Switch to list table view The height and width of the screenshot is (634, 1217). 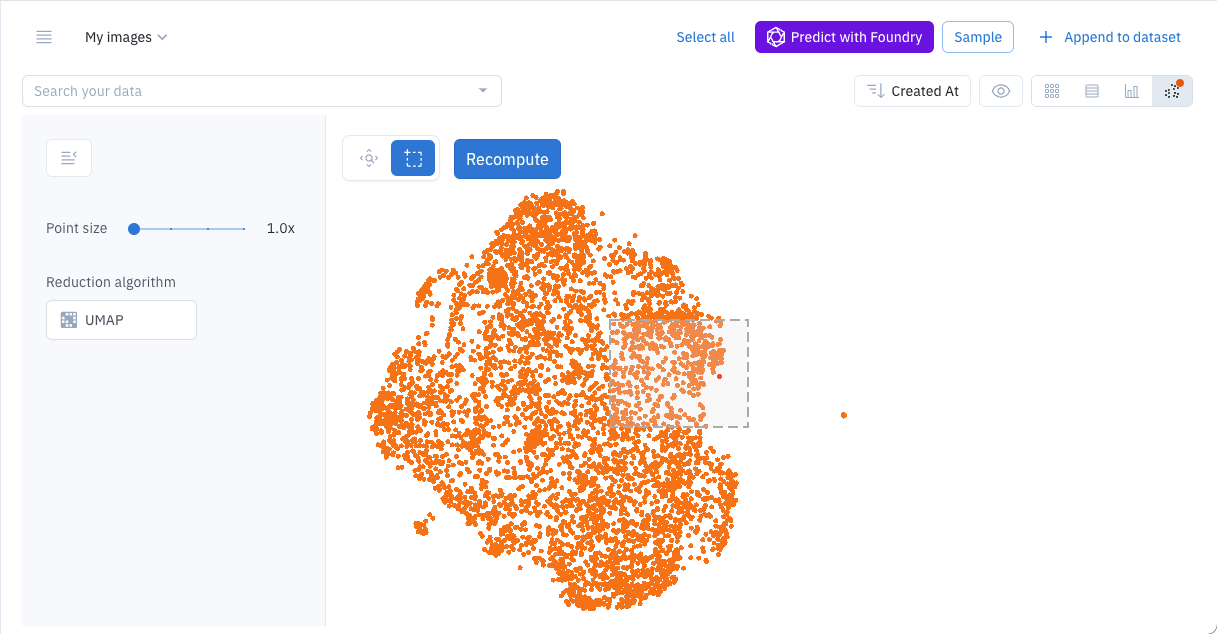(x=1092, y=91)
